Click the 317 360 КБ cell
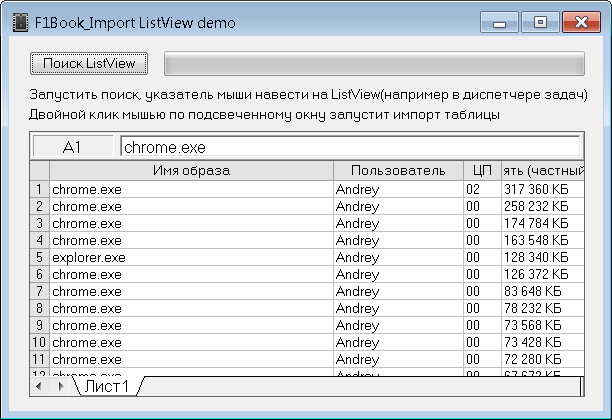This screenshot has width=612, height=420. click(x=543, y=189)
